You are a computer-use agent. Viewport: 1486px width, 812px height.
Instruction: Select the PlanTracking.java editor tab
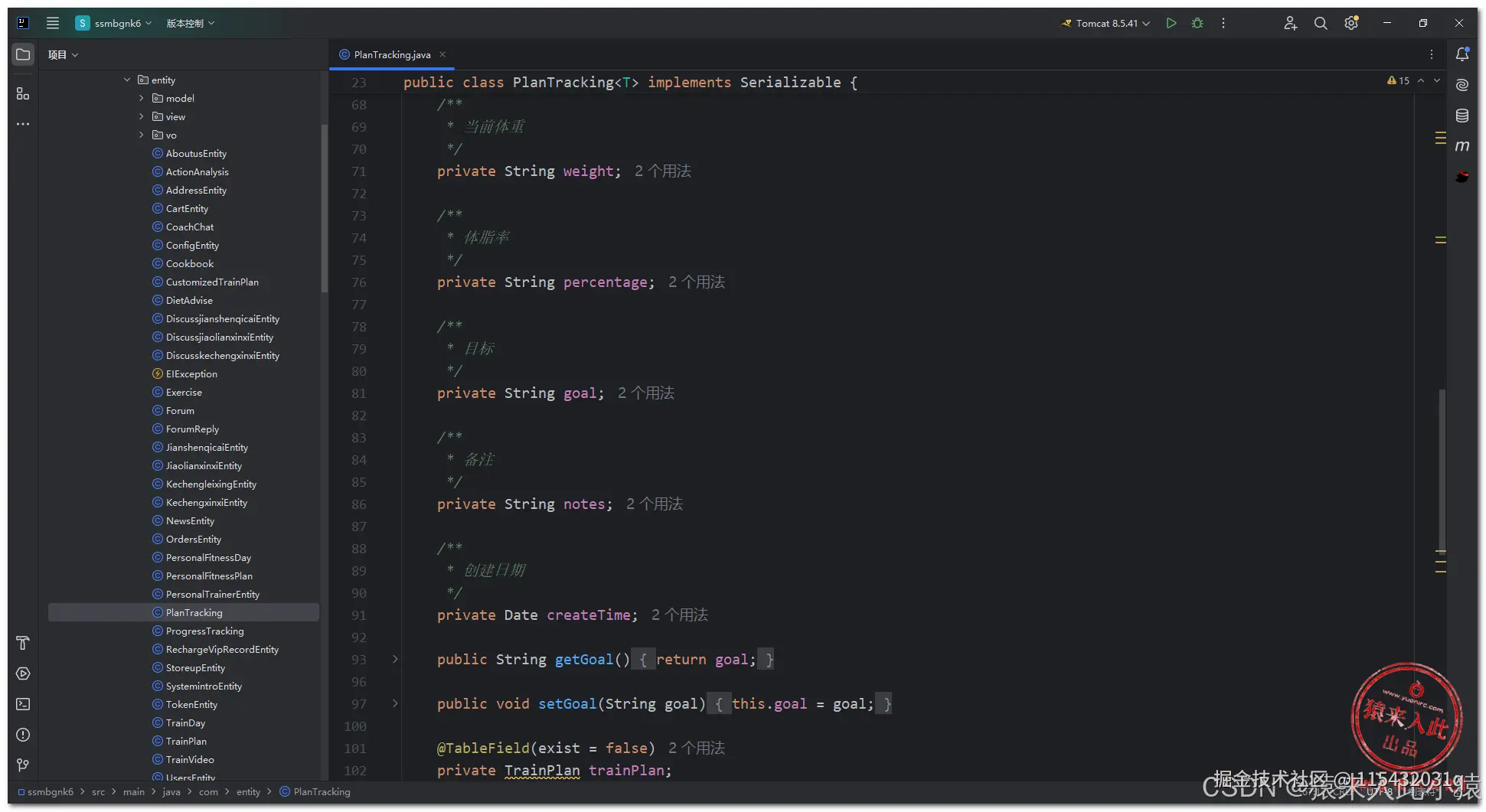[392, 54]
